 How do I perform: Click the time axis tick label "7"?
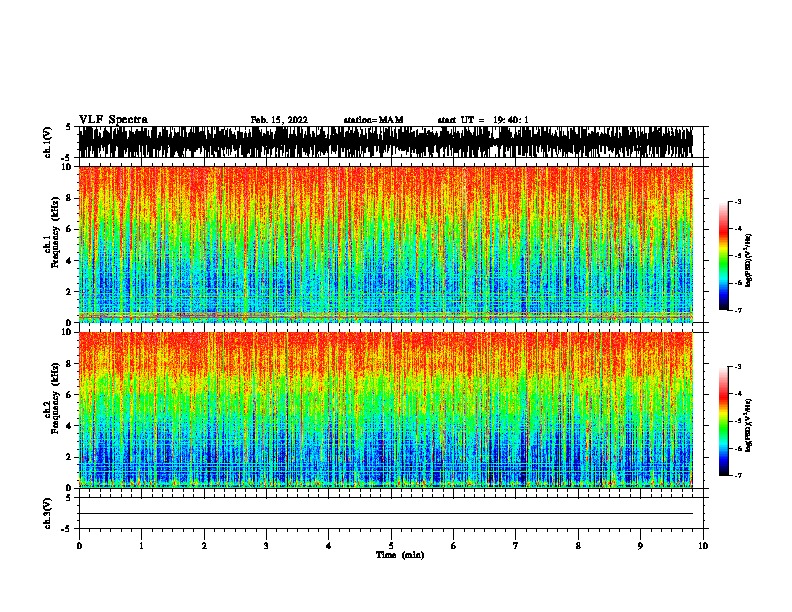coord(516,546)
